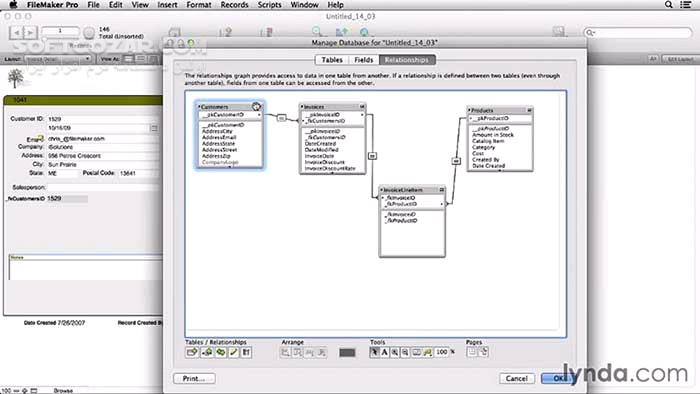Collapse the InvoiceLineItem table occurrence

[x=442, y=190]
